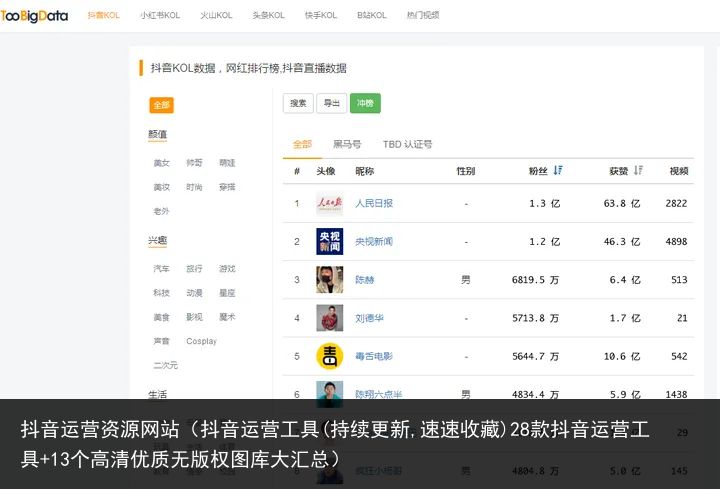Open 央视新闻 avatar image
The image size is (720, 489).
click(x=330, y=241)
